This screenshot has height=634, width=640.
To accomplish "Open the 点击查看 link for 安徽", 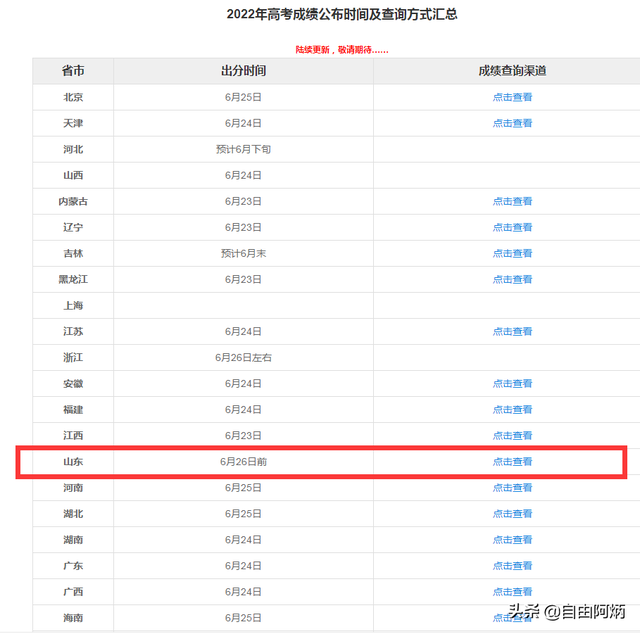I will pyautogui.click(x=512, y=384).
